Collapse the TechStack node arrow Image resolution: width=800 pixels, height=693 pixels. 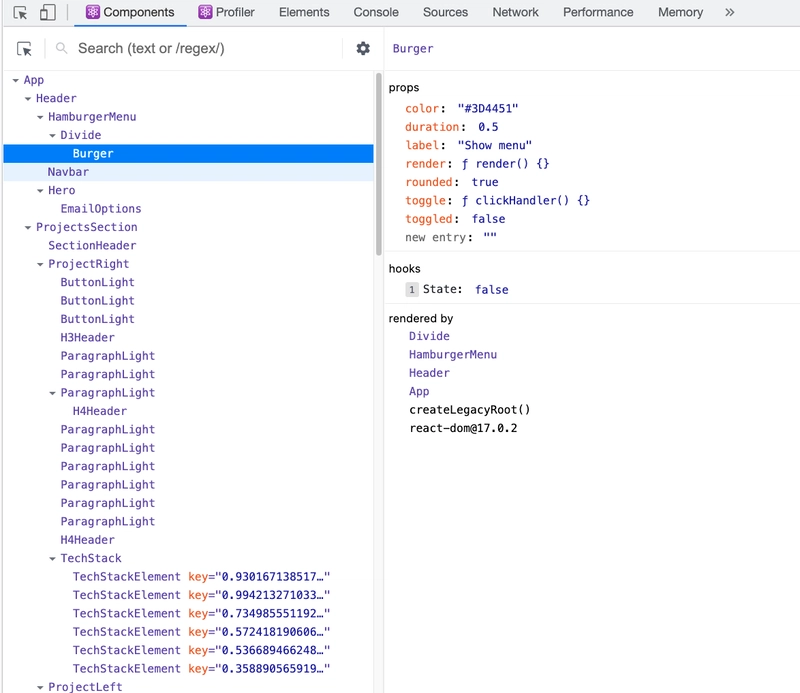point(53,558)
